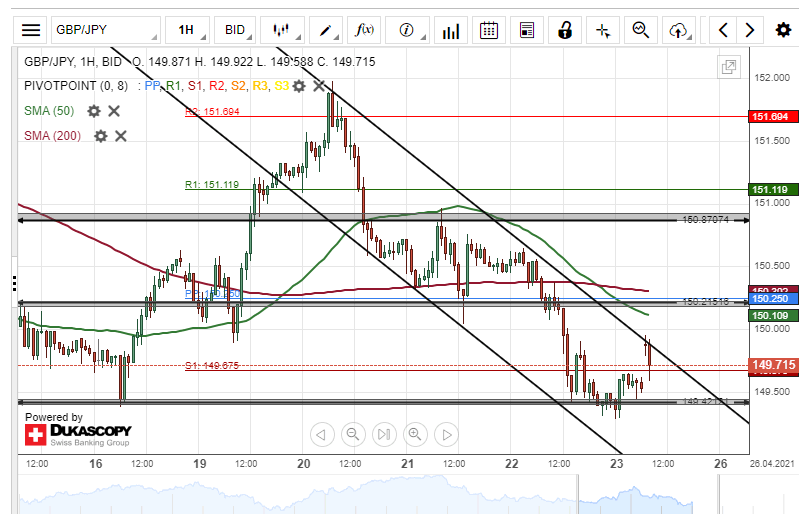Image resolution: width=808 pixels, height=525 pixels.
Task: Click the S1: 149.675 level label
Action: click(212, 365)
